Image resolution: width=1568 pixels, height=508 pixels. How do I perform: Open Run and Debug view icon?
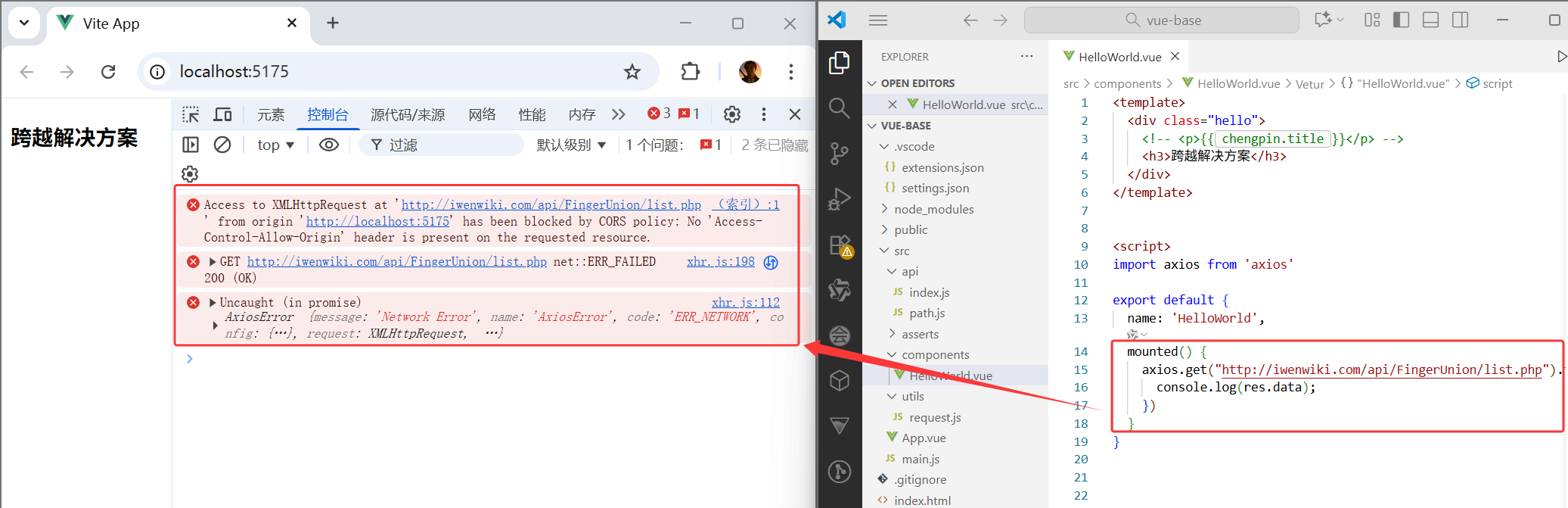point(839,199)
